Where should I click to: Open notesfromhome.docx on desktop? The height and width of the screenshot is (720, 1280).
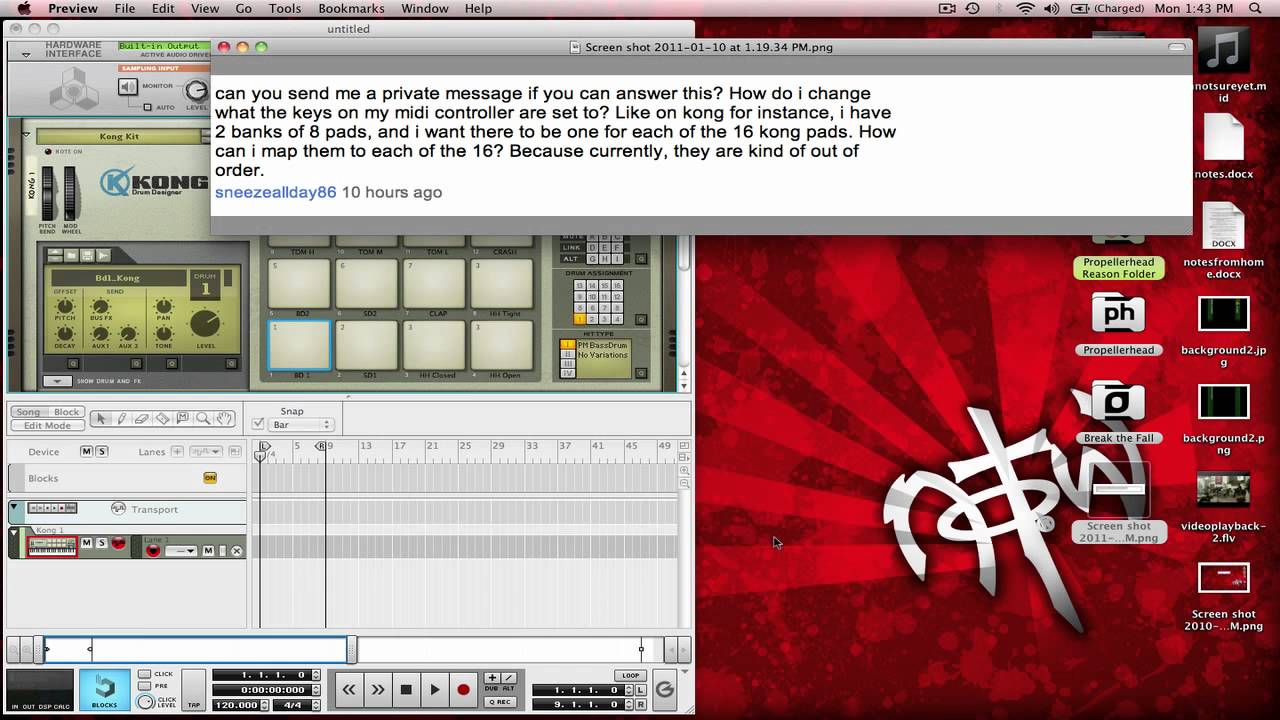coord(1223,227)
